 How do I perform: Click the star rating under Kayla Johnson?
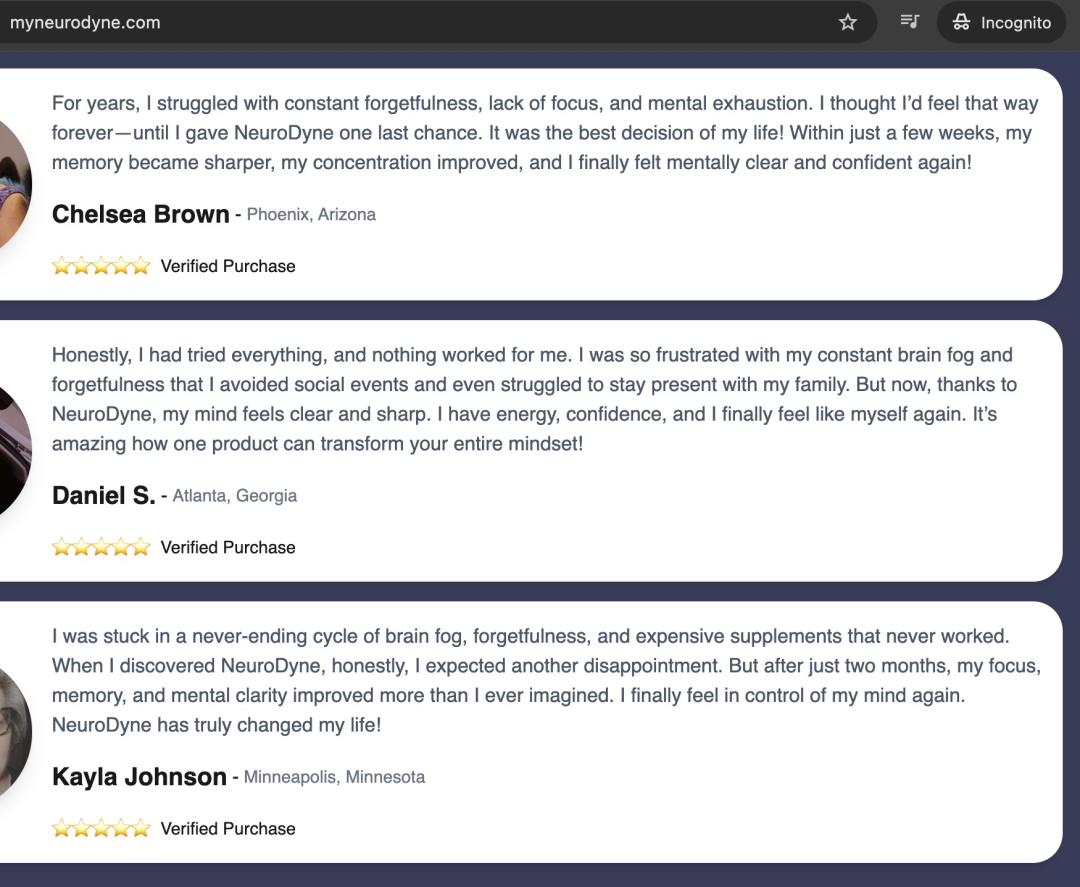(x=101, y=828)
